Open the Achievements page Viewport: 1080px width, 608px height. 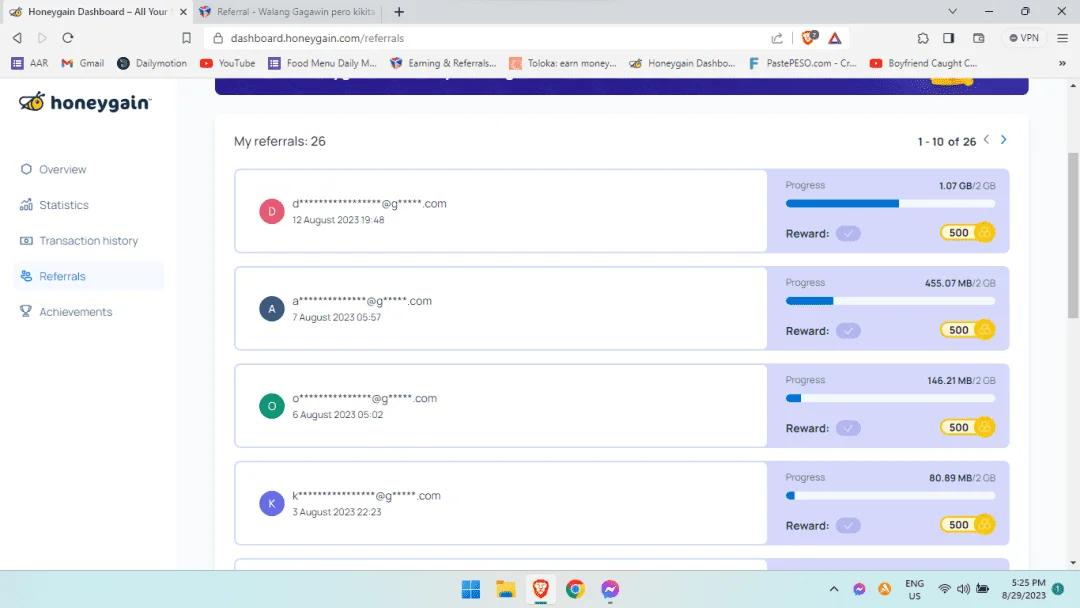75,312
